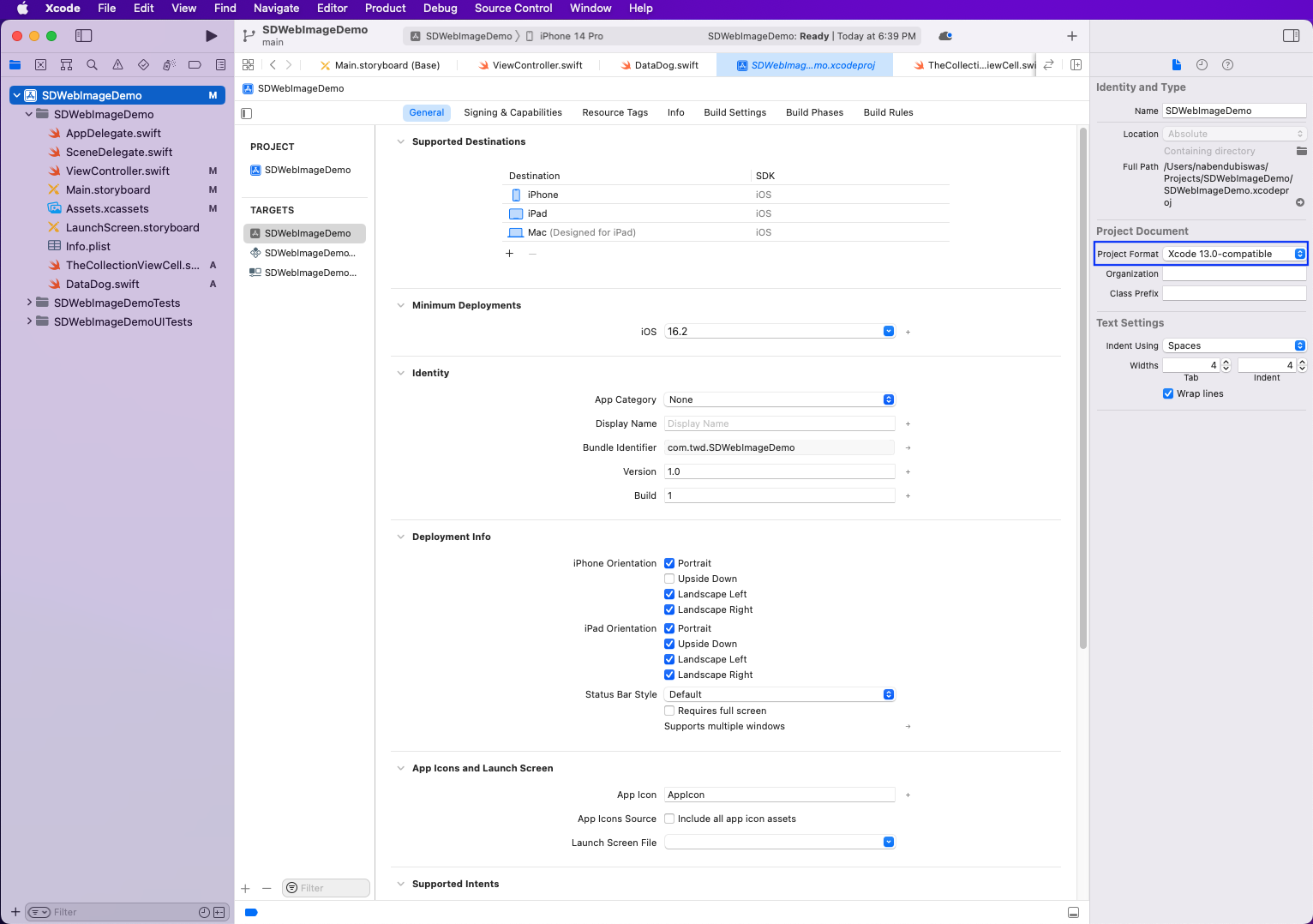The image size is (1313, 924).
Task: Open the Issue navigator warning icon
Action: point(117,65)
